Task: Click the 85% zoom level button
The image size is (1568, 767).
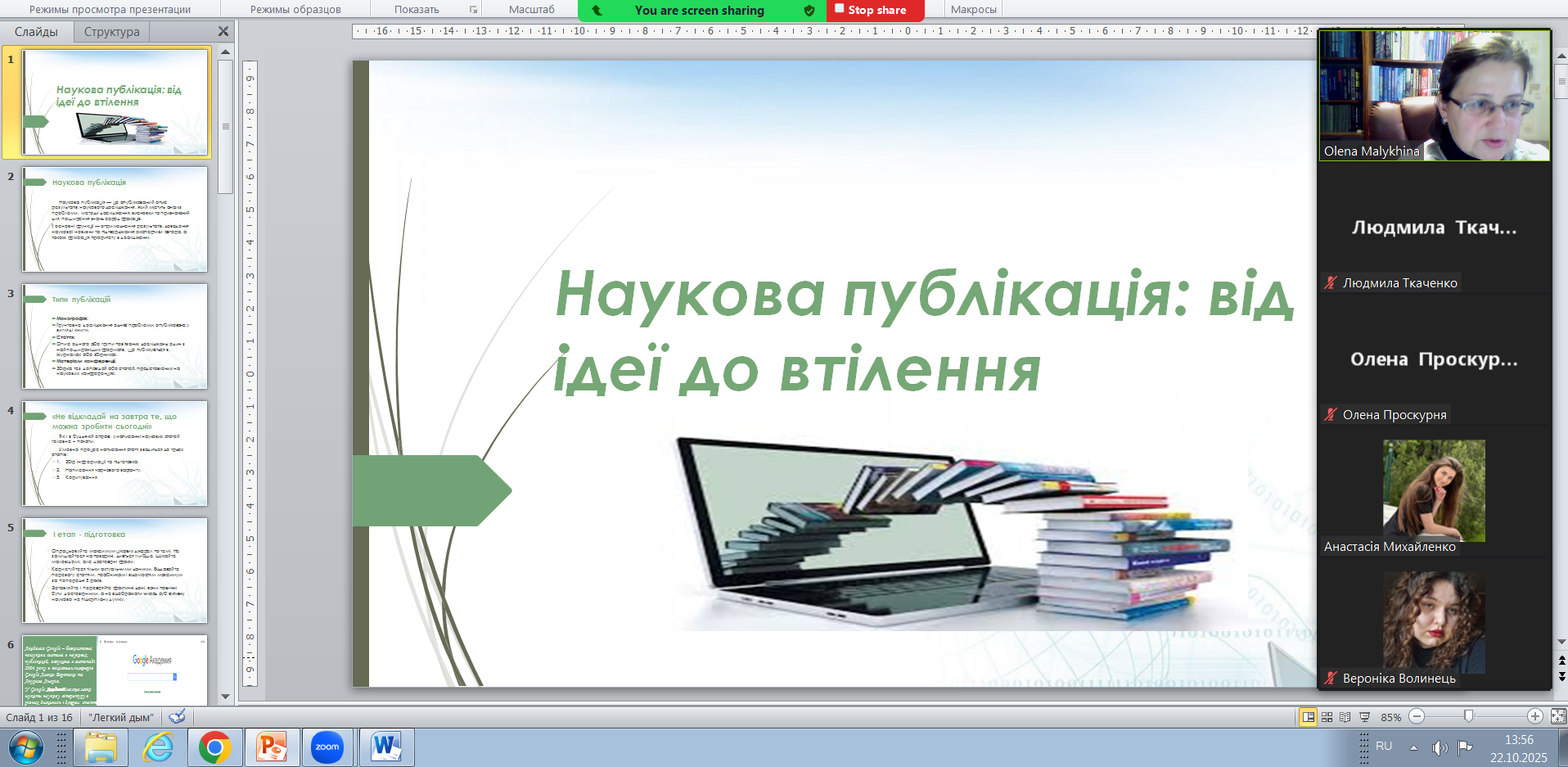Action: 1390,717
